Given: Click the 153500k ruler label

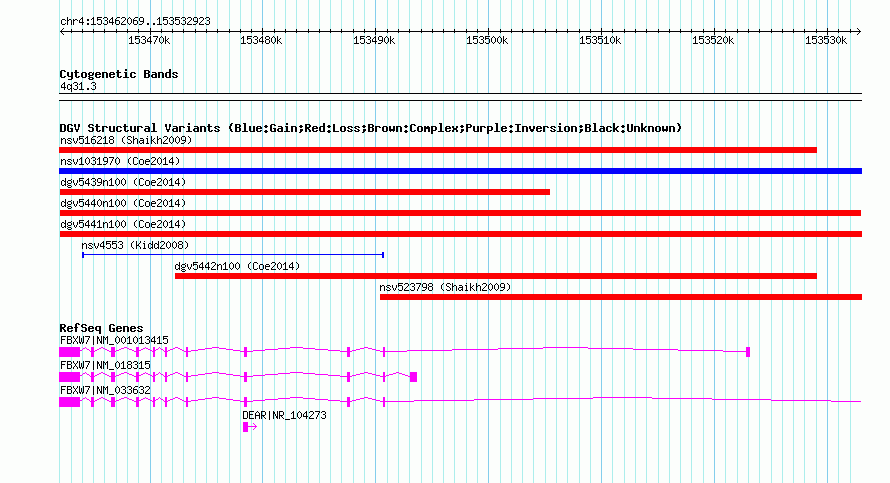Looking at the screenshot, I should 487,40.
